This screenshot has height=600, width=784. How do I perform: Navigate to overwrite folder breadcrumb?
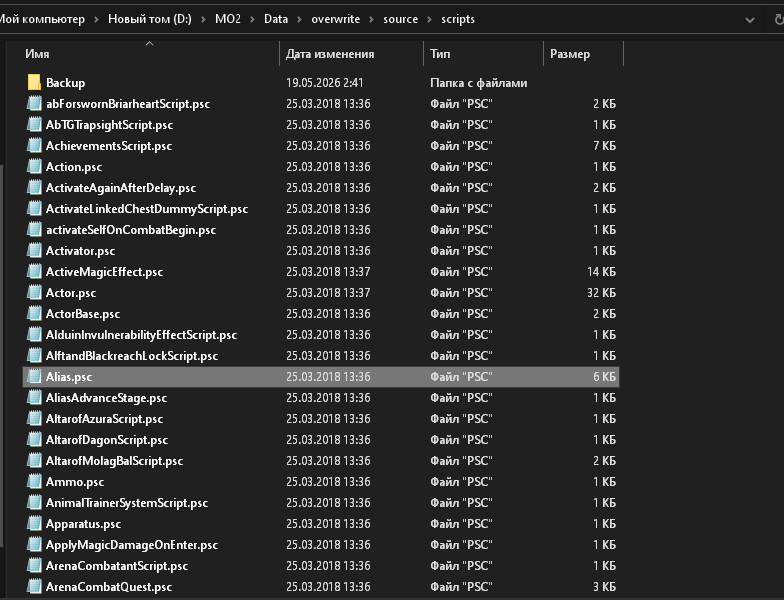pyautogui.click(x=336, y=19)
